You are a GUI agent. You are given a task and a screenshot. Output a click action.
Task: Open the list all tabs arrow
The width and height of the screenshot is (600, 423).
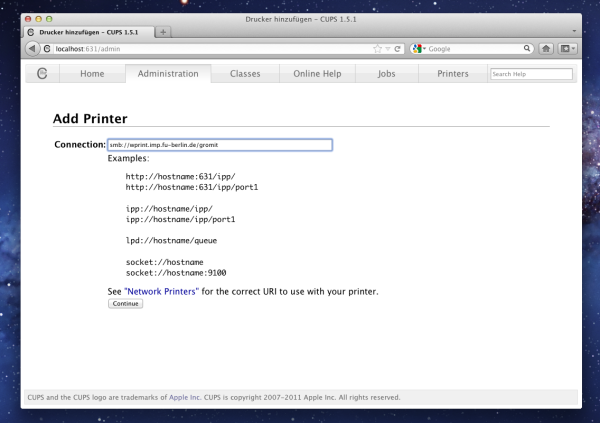point(574,31)
